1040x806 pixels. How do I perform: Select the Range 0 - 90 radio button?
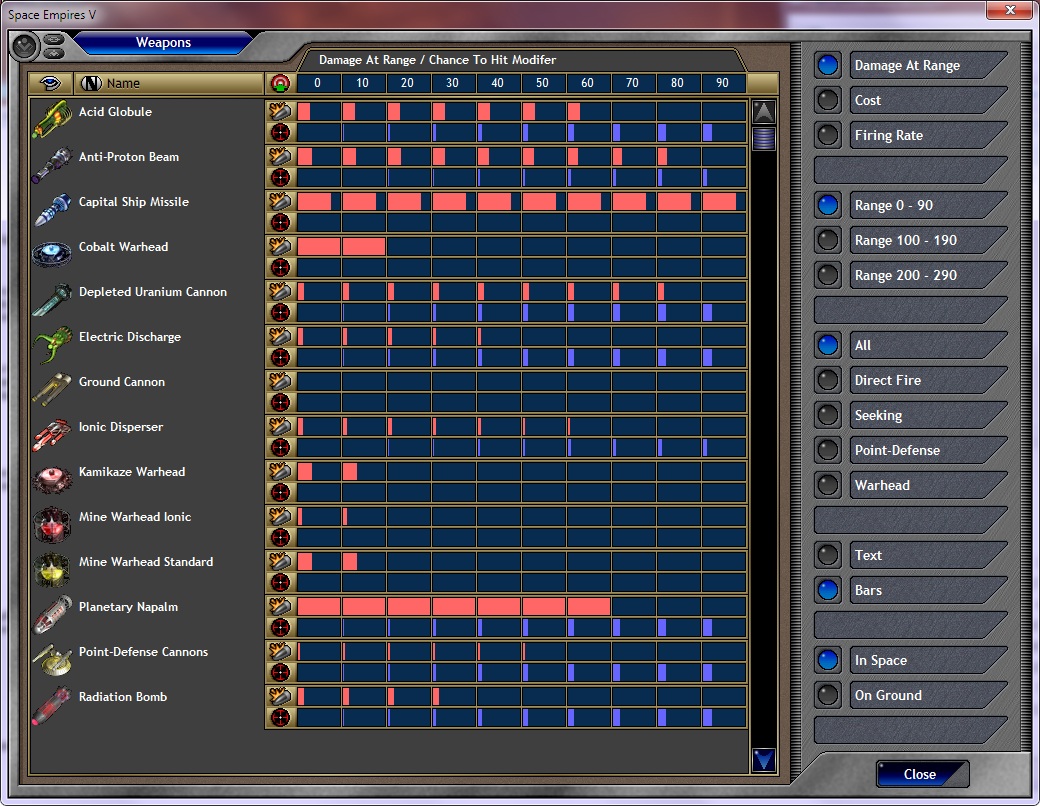[828, 205]
